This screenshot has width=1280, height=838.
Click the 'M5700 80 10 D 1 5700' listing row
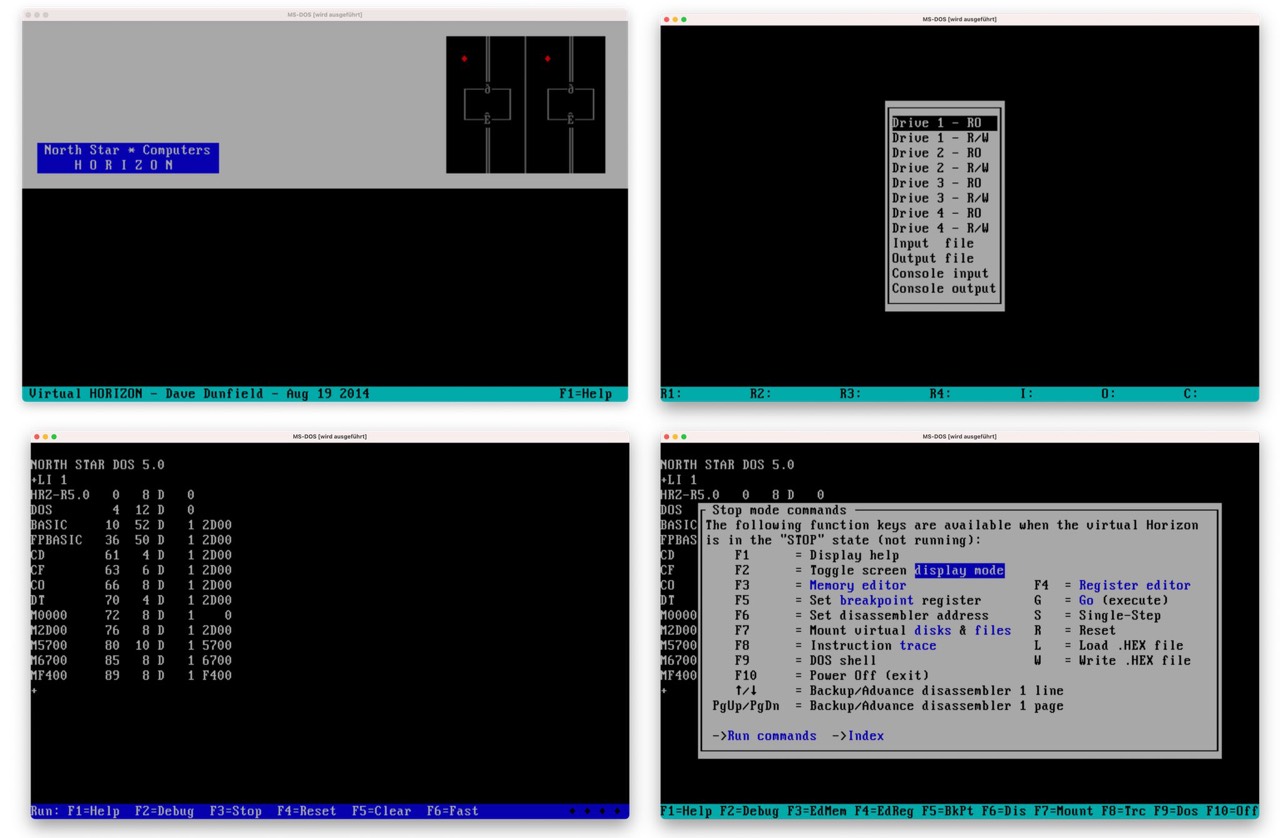click(x=132, y=645)
